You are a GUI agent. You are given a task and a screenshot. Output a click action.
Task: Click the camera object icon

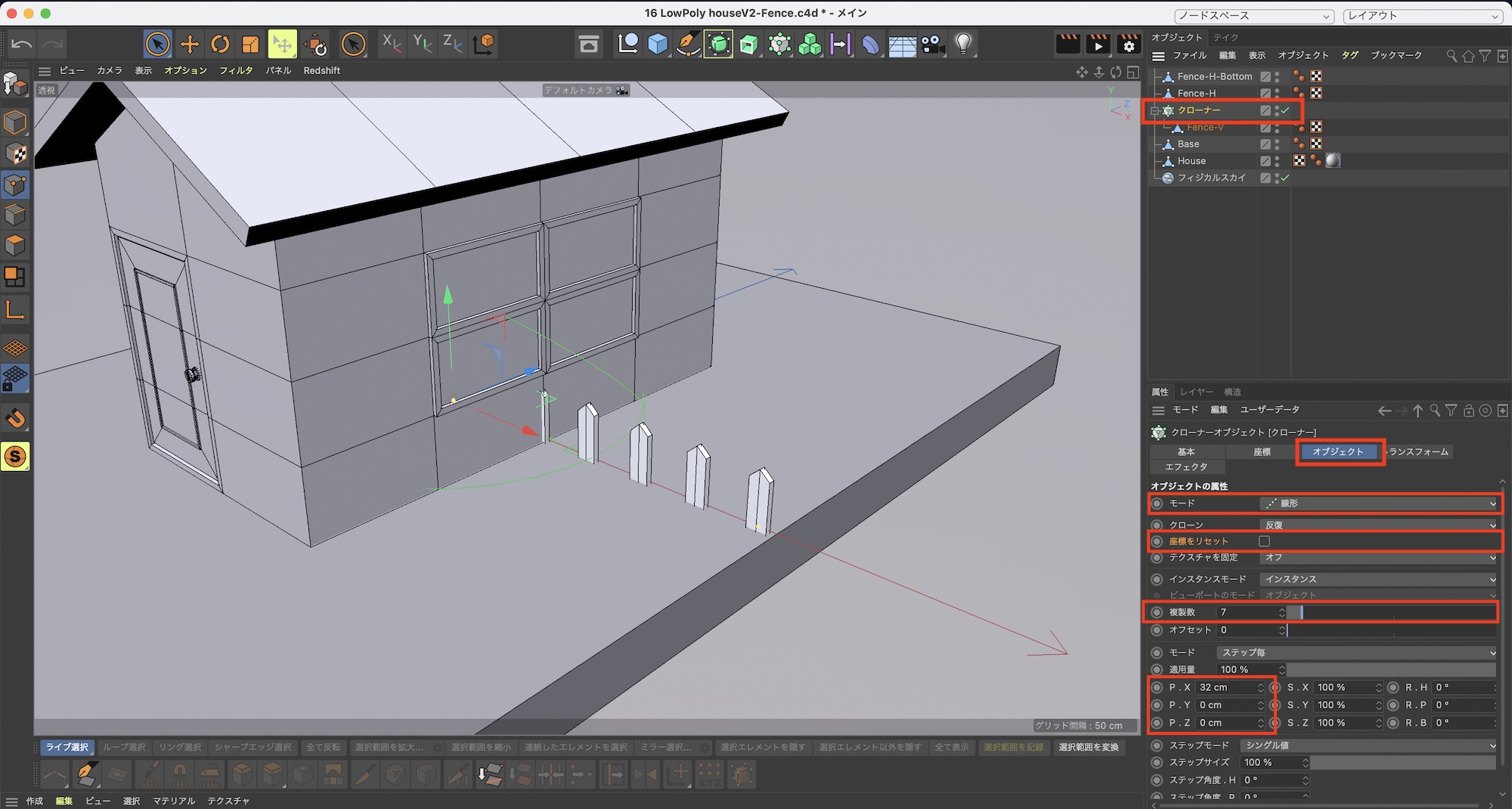pyautogui.click(x=933, y=45)
